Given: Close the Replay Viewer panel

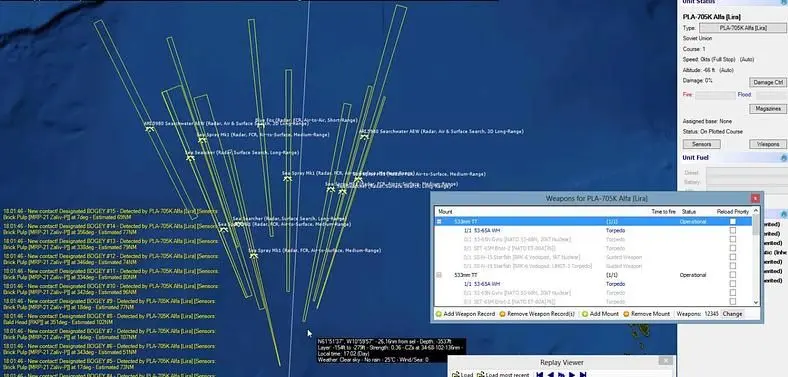Looking at the screenshot, I should coord(665,361).
